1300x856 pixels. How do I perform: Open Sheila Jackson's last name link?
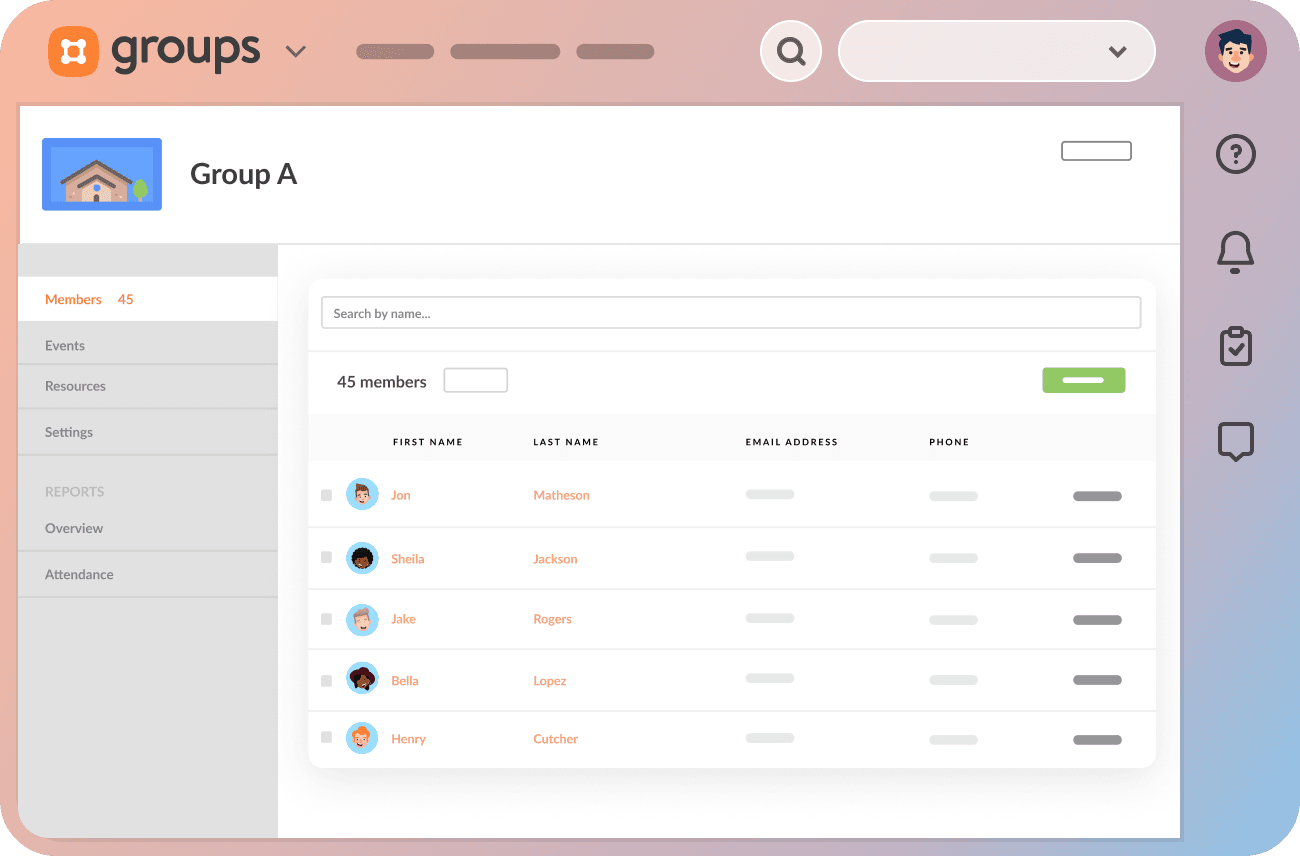[x=555, y=558]
